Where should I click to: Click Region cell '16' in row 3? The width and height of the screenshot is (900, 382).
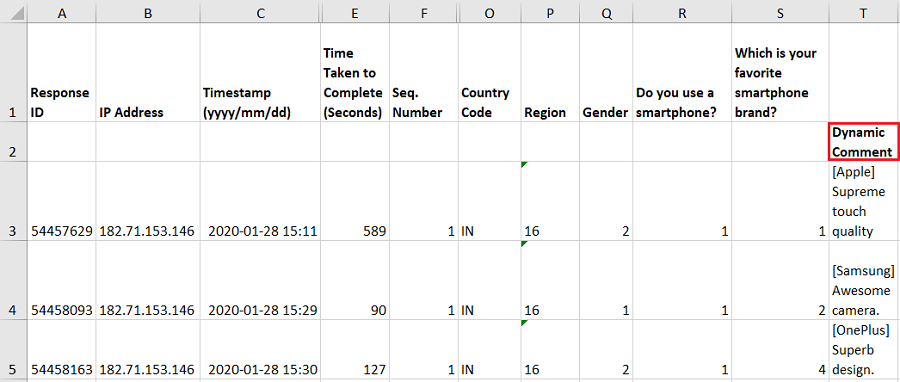click(x=550, y=201)
